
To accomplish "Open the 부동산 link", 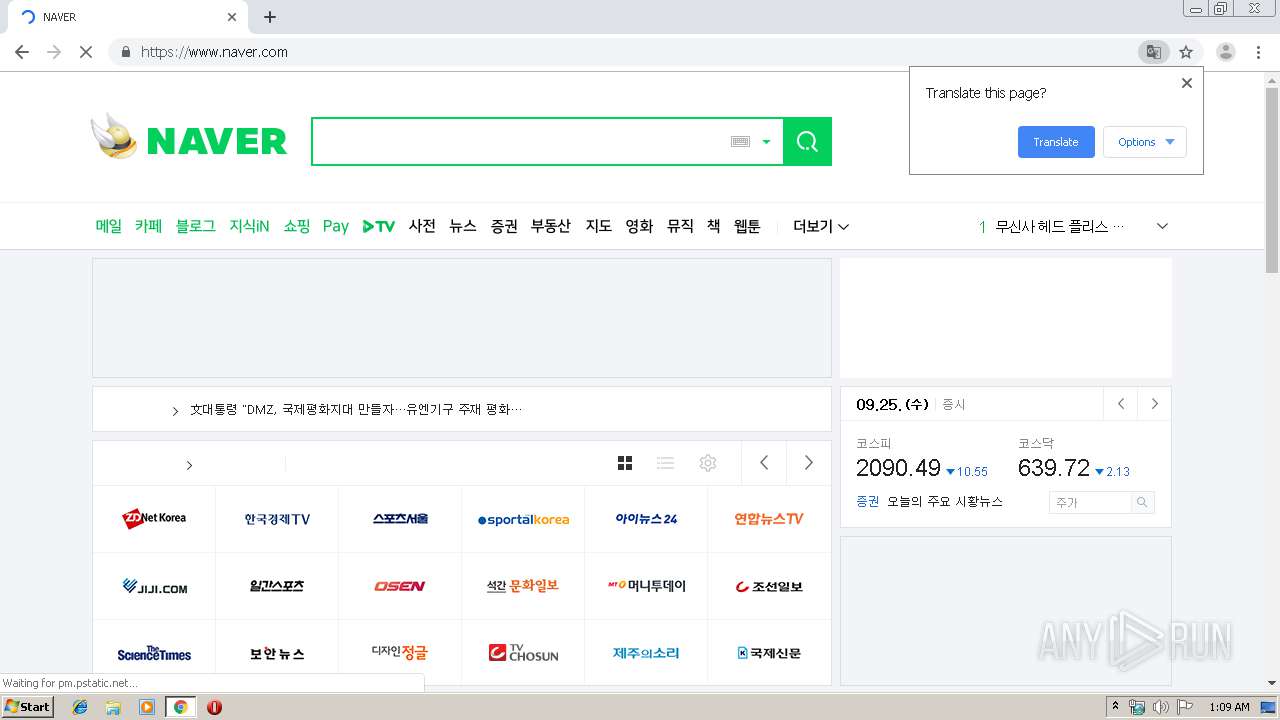I will pos(551,226).
